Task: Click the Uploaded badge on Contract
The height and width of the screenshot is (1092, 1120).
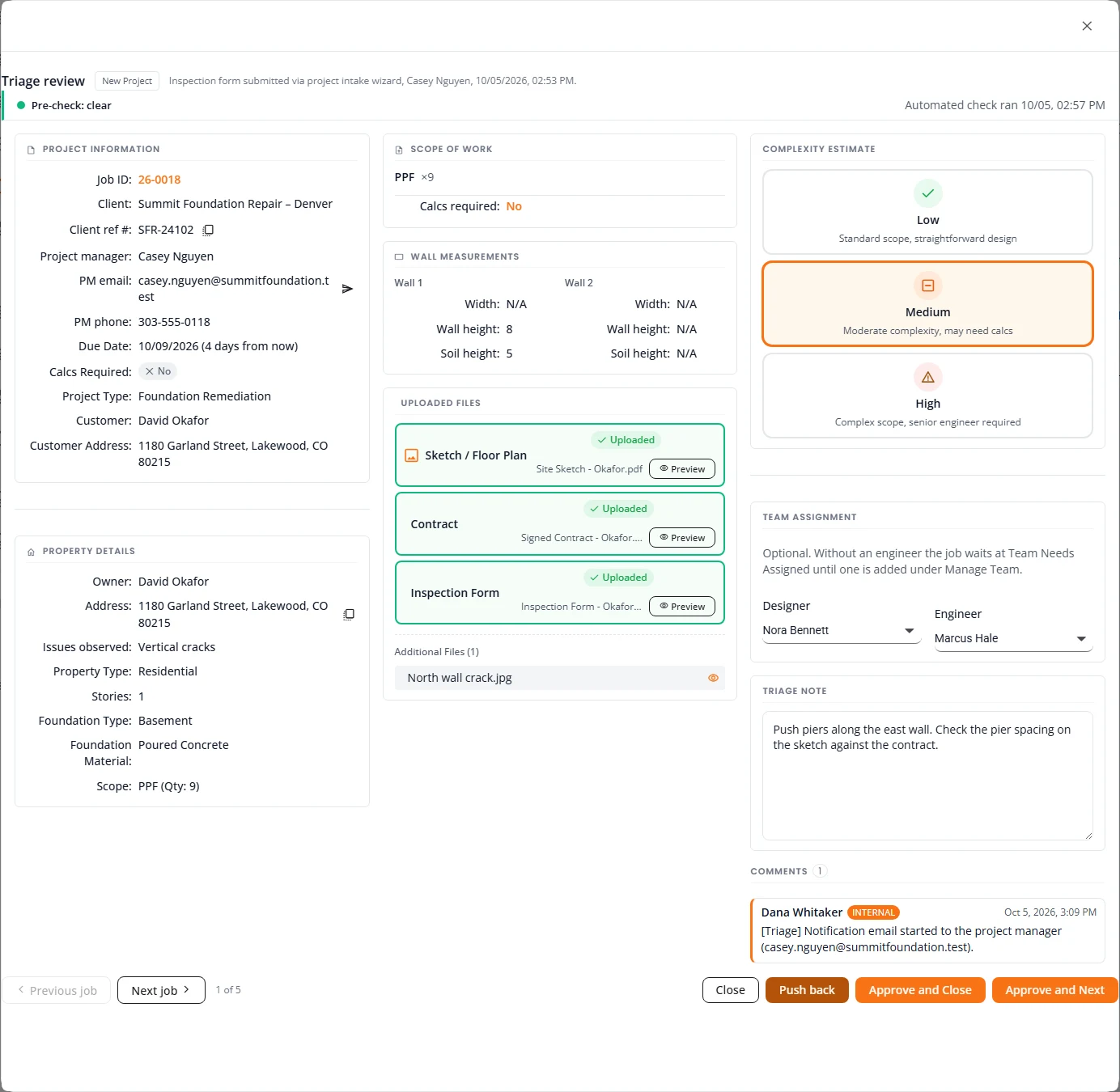Action: pos(618,509)
